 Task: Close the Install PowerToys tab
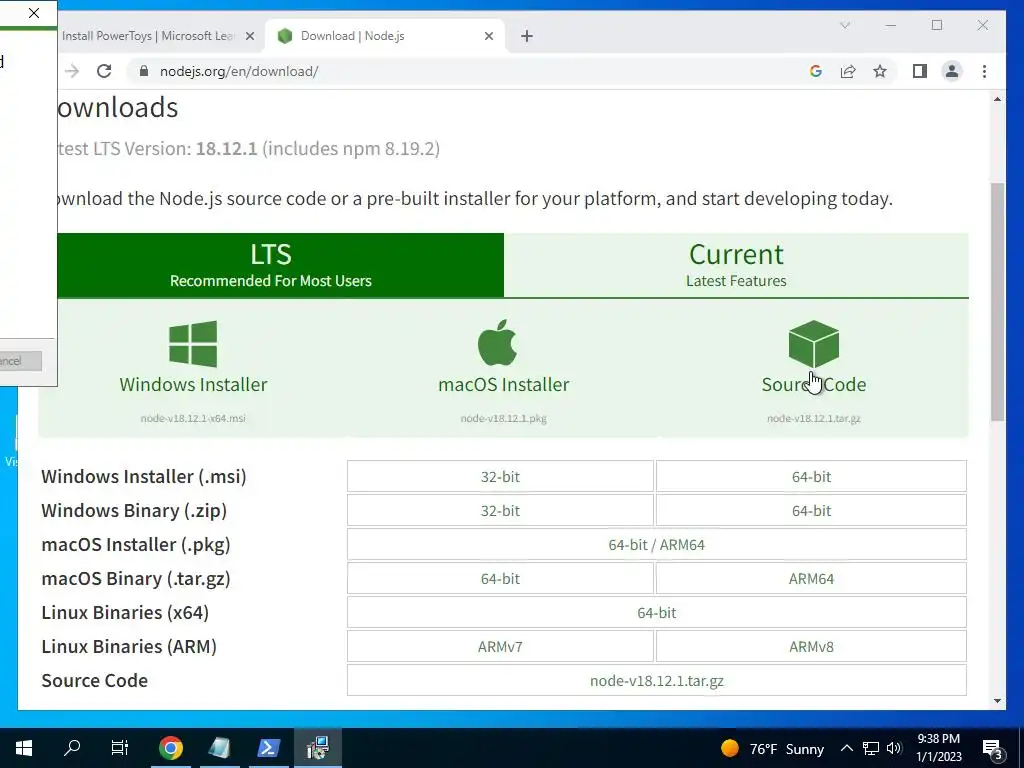click(249, 36)
